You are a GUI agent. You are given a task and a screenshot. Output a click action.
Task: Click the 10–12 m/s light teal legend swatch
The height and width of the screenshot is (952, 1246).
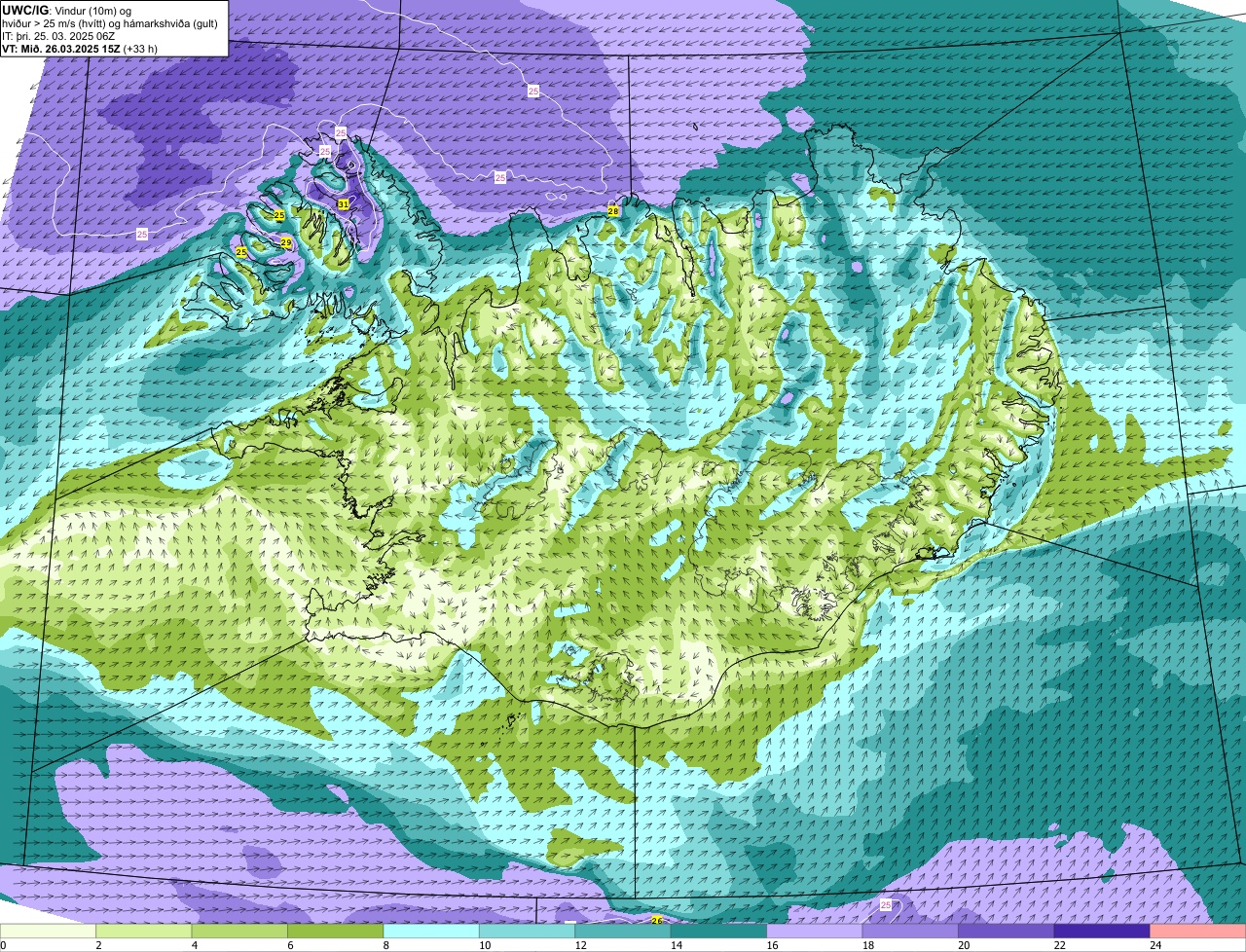[528, 931]
